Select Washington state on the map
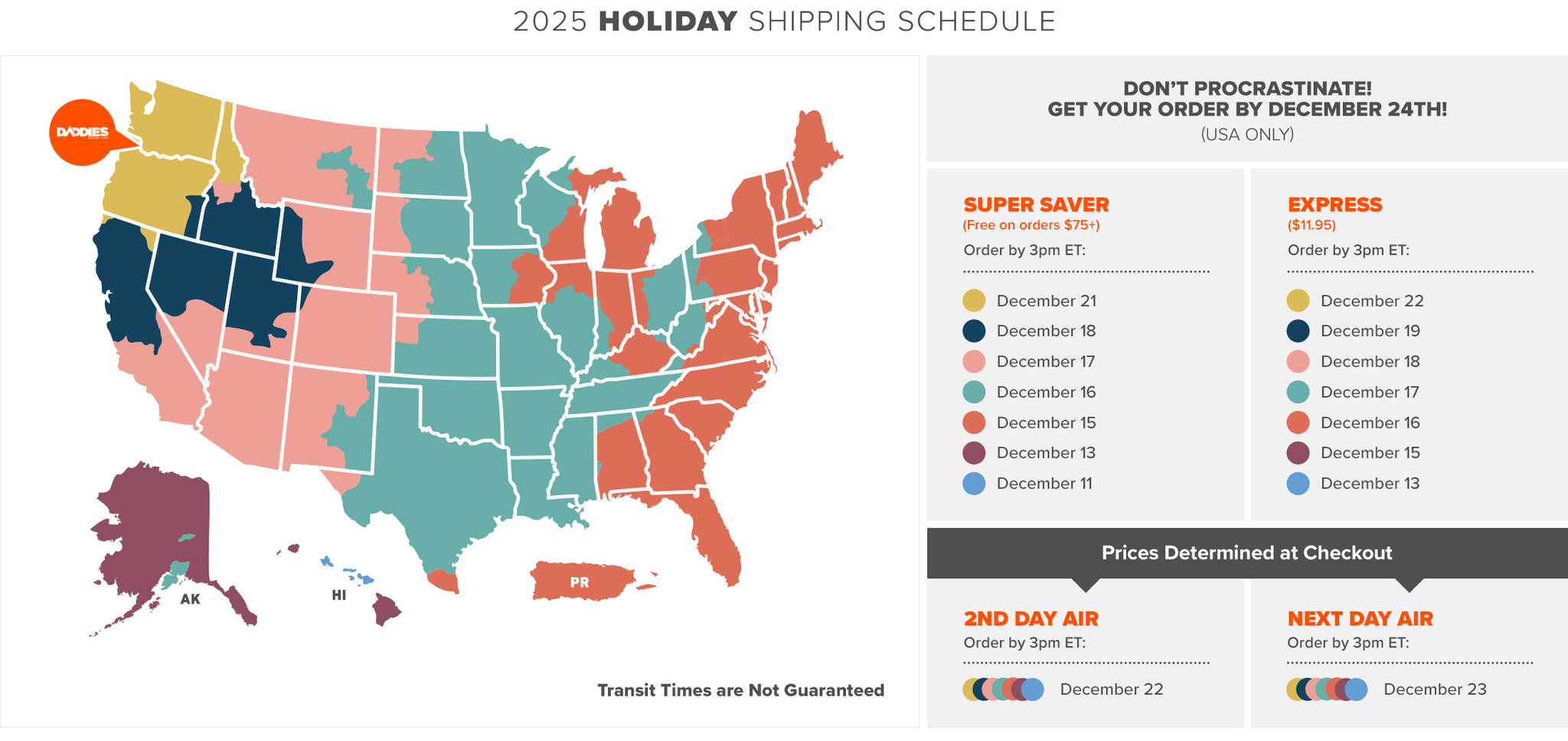The height and width of the screenshot is (741, 1568). (x=180, y=122)
